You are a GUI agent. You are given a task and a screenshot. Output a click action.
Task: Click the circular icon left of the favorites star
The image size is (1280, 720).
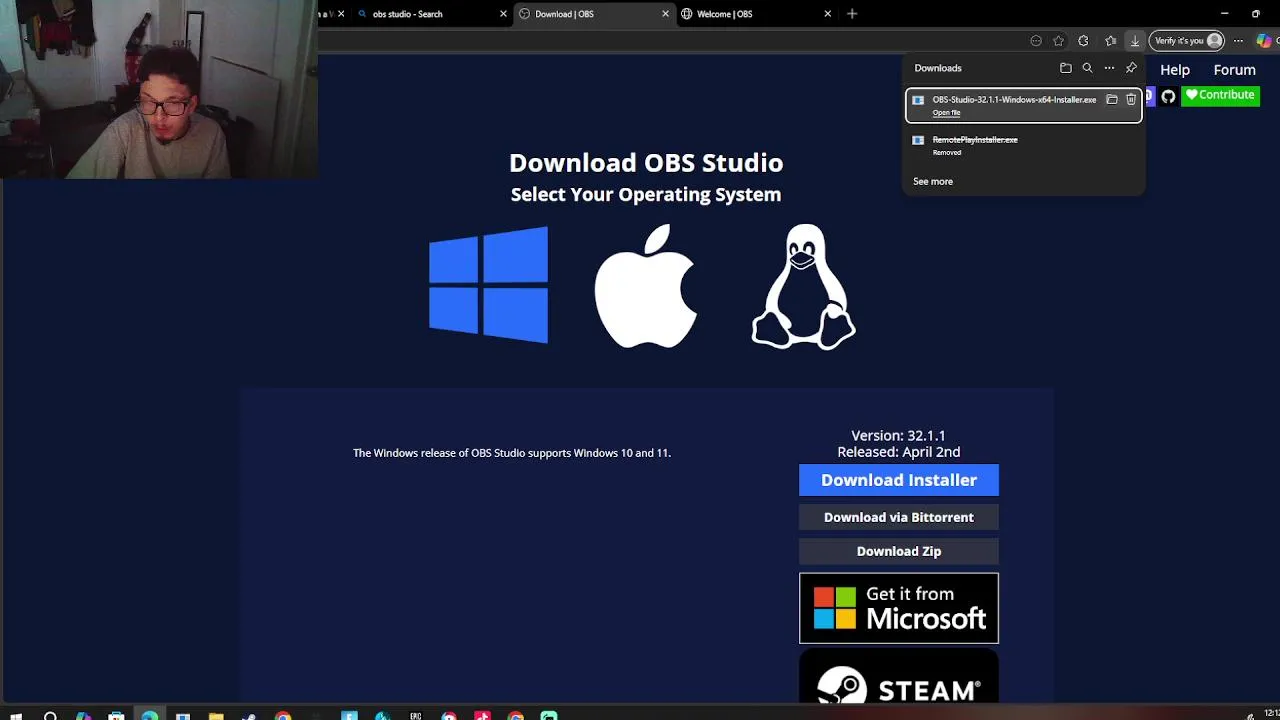(x=1036, y=41)
